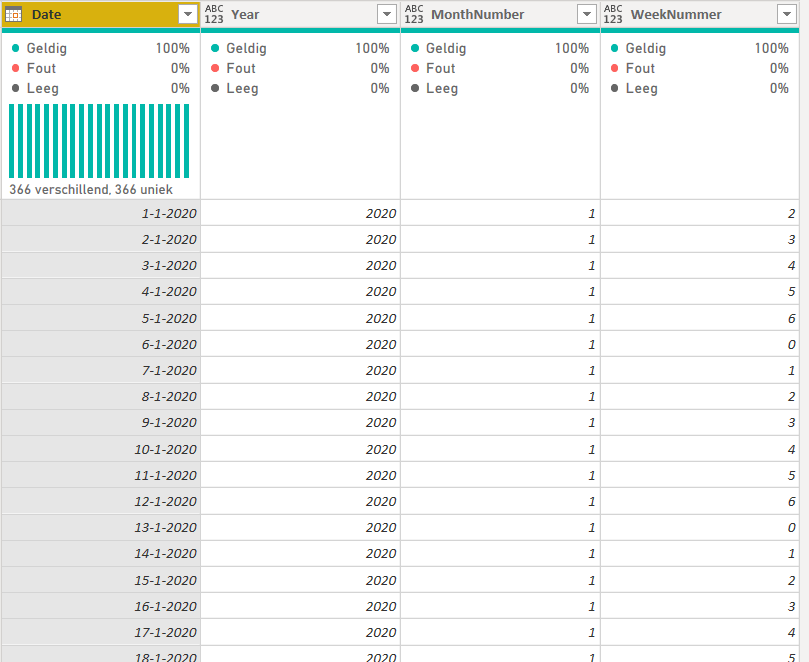
Task: Open the MonthNumber column filter dropdown
Action: pos(587,14)
